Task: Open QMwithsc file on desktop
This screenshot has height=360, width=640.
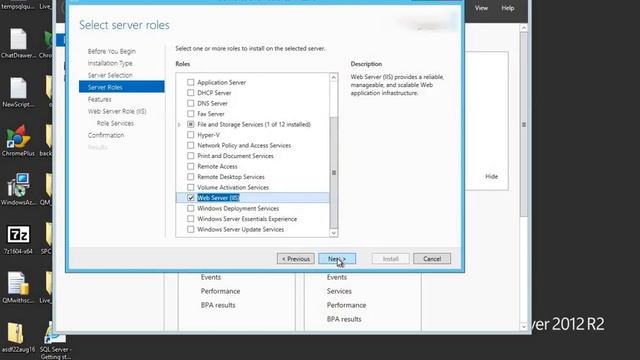Action: click(x=18, y=288)
